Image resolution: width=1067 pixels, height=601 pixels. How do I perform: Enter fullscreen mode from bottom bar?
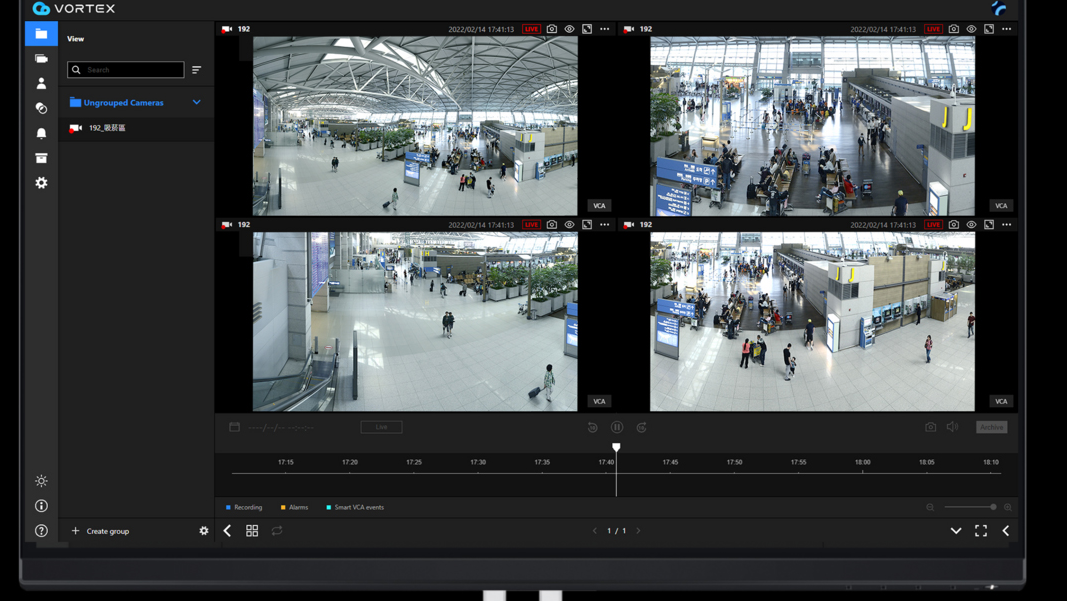[x=981, y=531]
